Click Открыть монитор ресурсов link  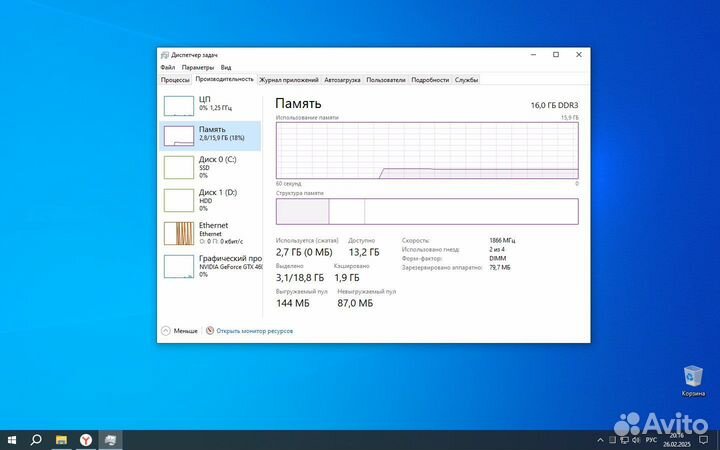[x=254, y=330]
